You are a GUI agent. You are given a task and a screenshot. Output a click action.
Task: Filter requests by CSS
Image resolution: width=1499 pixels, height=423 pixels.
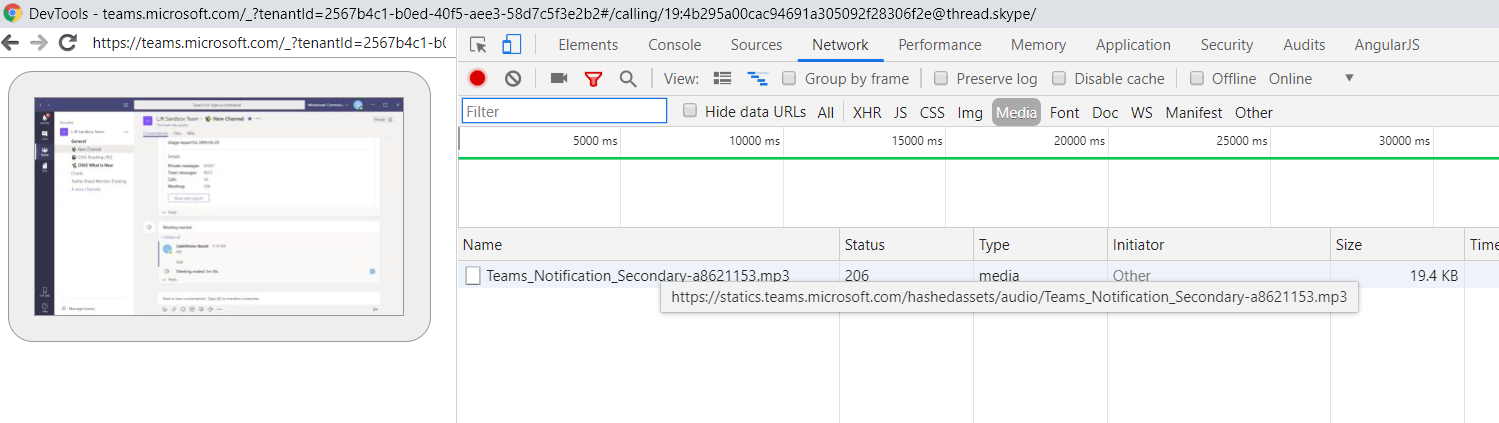click(932, 112)
